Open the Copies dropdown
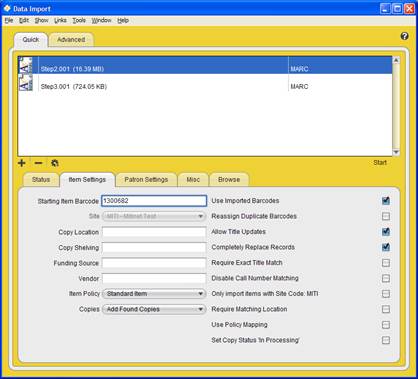 coord(154,309)
